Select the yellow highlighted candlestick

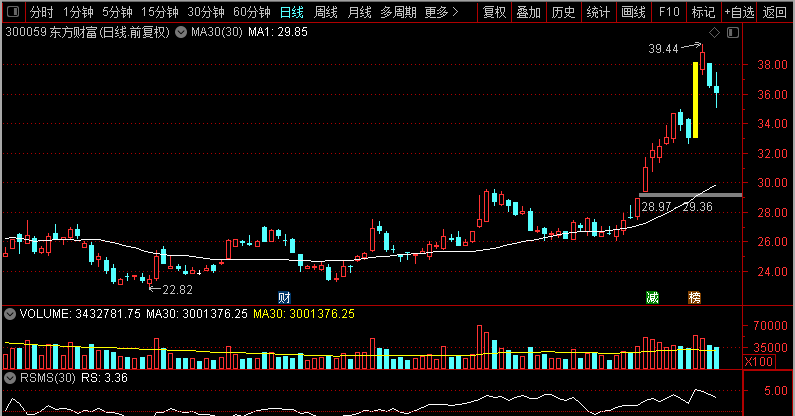pyautogui.click(x=696, y=100)
